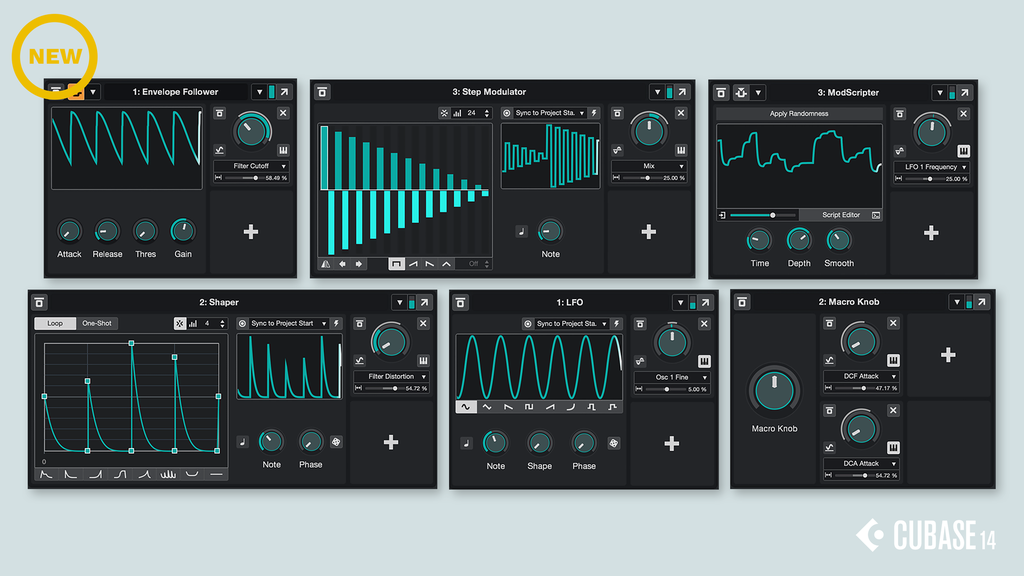1024x576 pixels.
Task: Open Osc 1 Fine destination dropdown
Action: click(x=672, y=377)
